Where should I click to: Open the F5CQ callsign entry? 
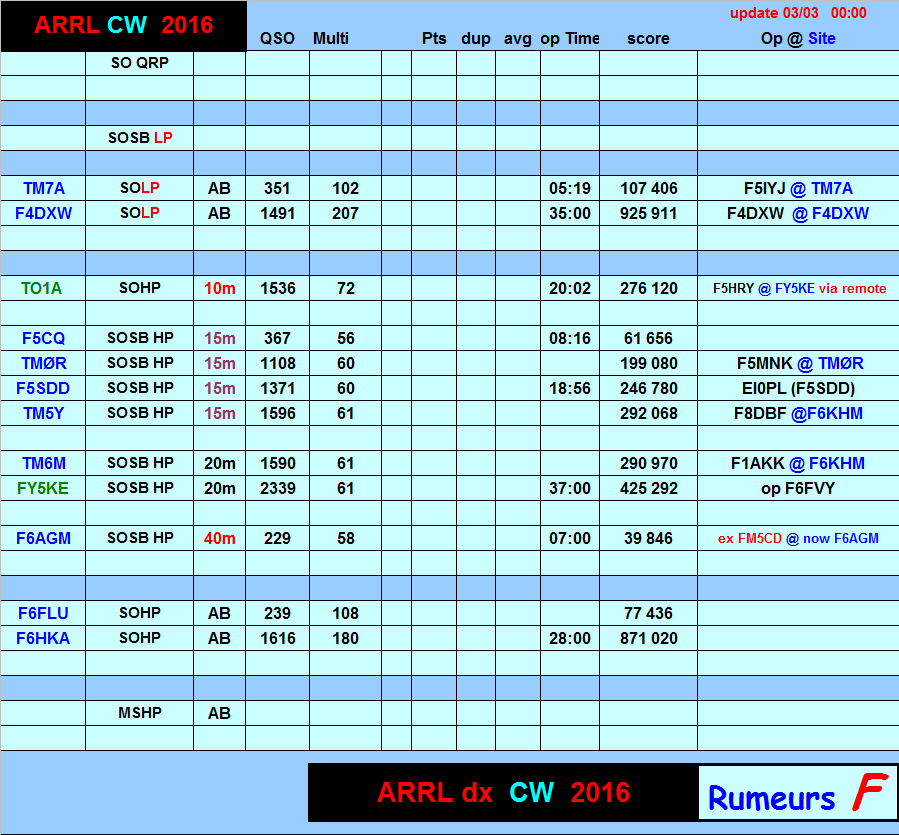pyautogui.click(x=43, y=338)
